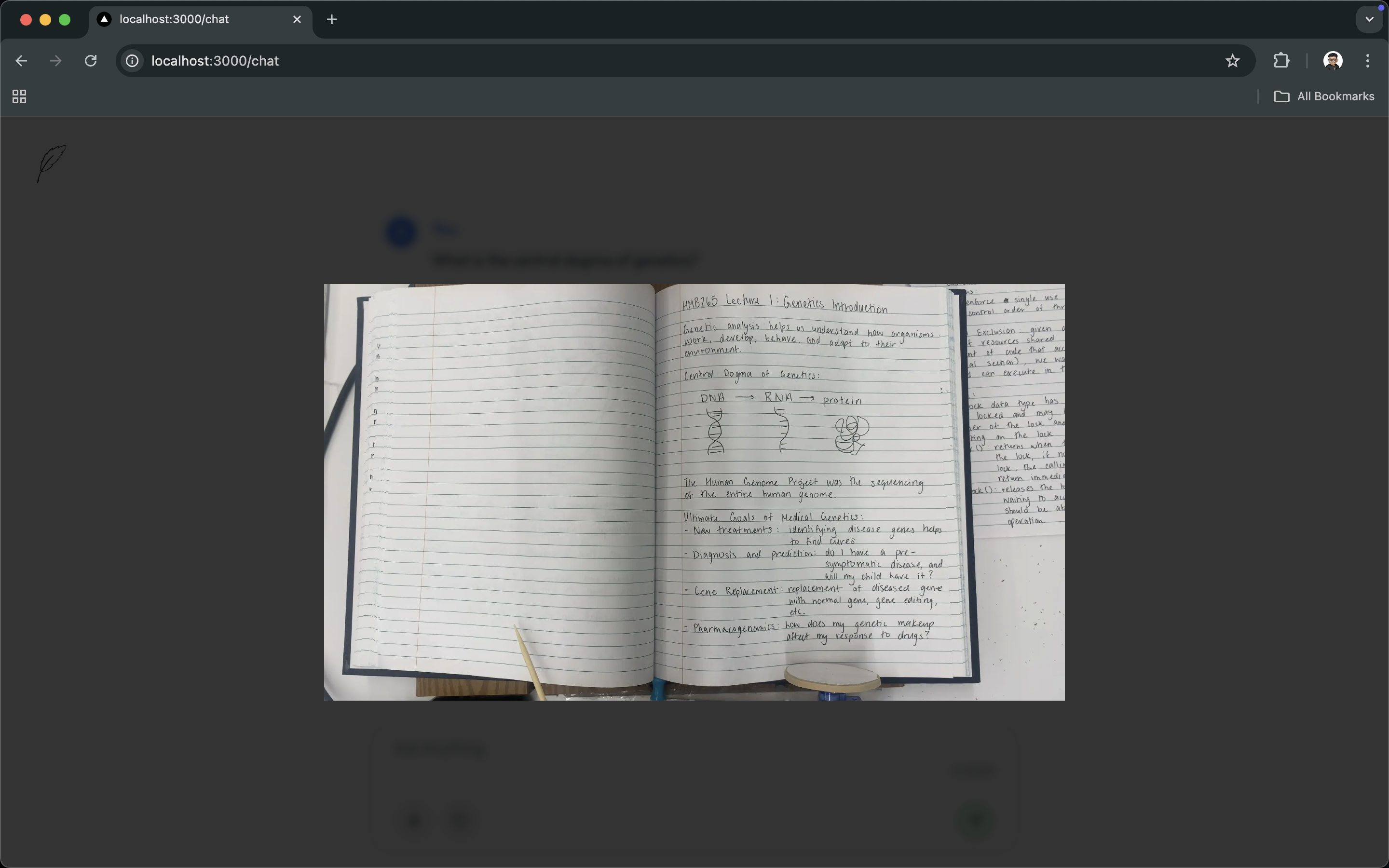Open the All Bookmarks folder

pos(1323,96)
